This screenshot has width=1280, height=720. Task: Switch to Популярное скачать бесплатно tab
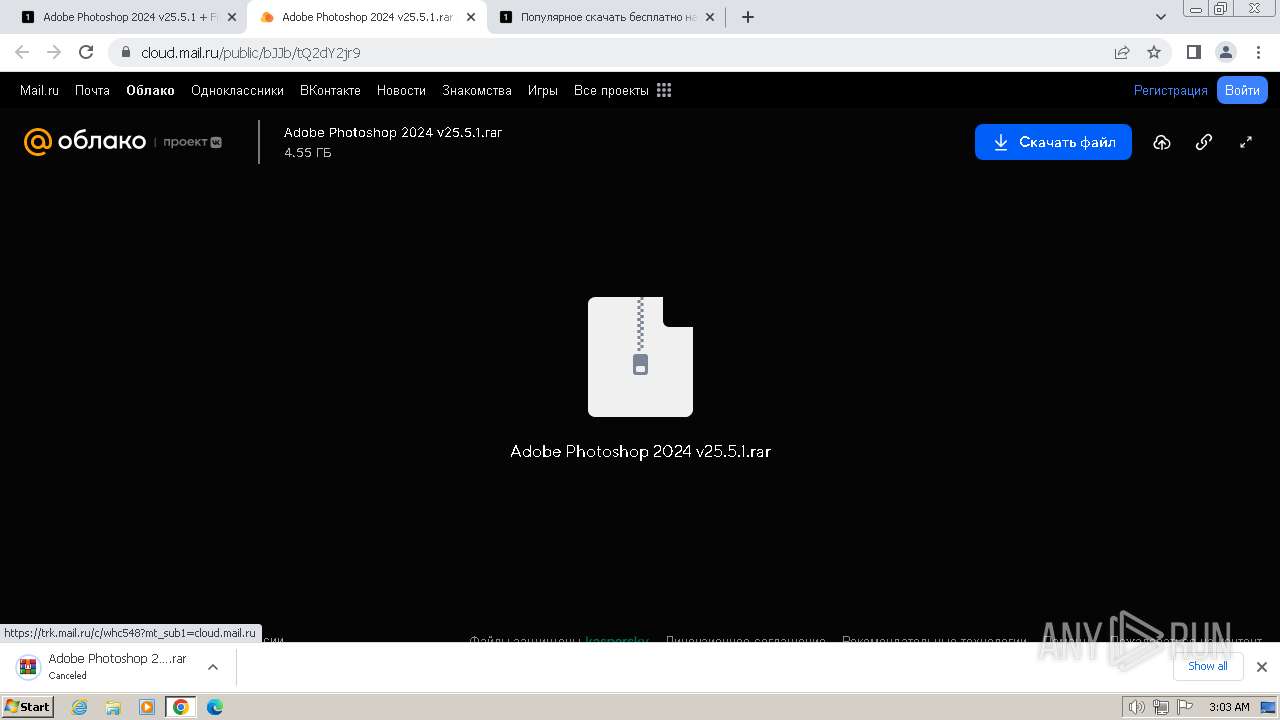pos(607,17)
